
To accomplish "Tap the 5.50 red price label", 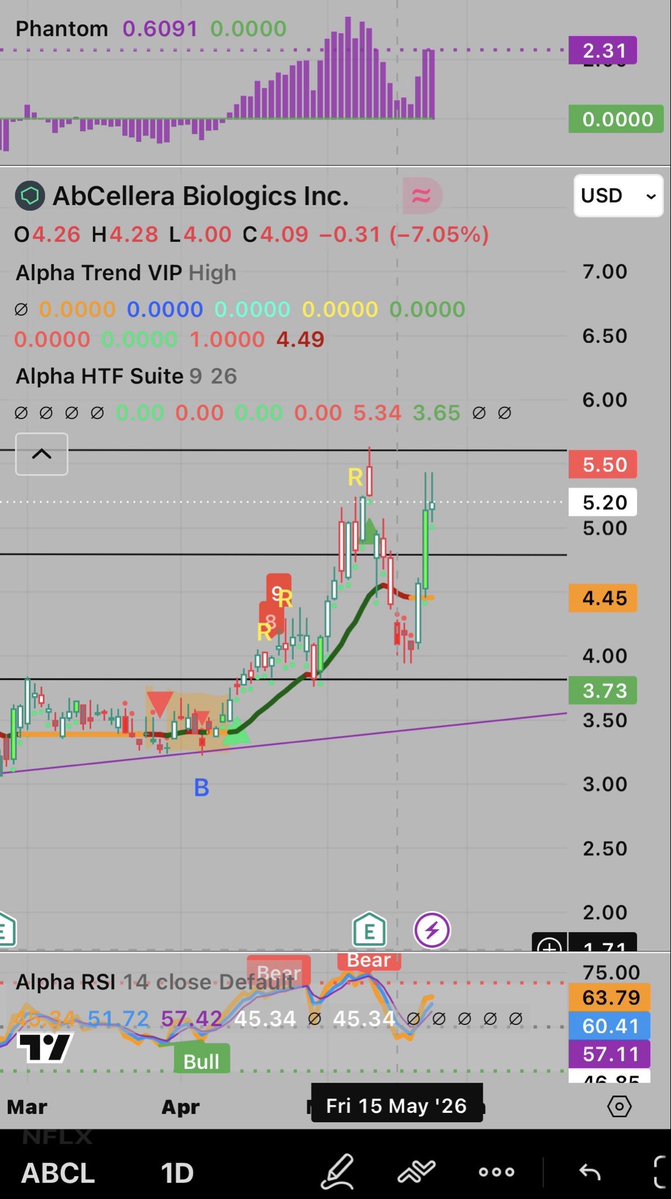I will pyautogui.click(x=604, y=465).
